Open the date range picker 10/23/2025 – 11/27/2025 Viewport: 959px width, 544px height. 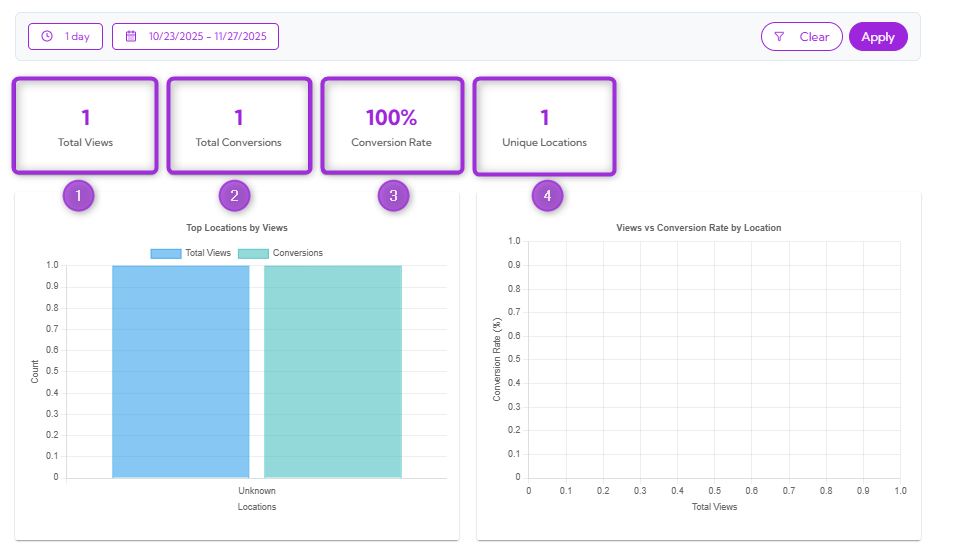click(195, 37)
